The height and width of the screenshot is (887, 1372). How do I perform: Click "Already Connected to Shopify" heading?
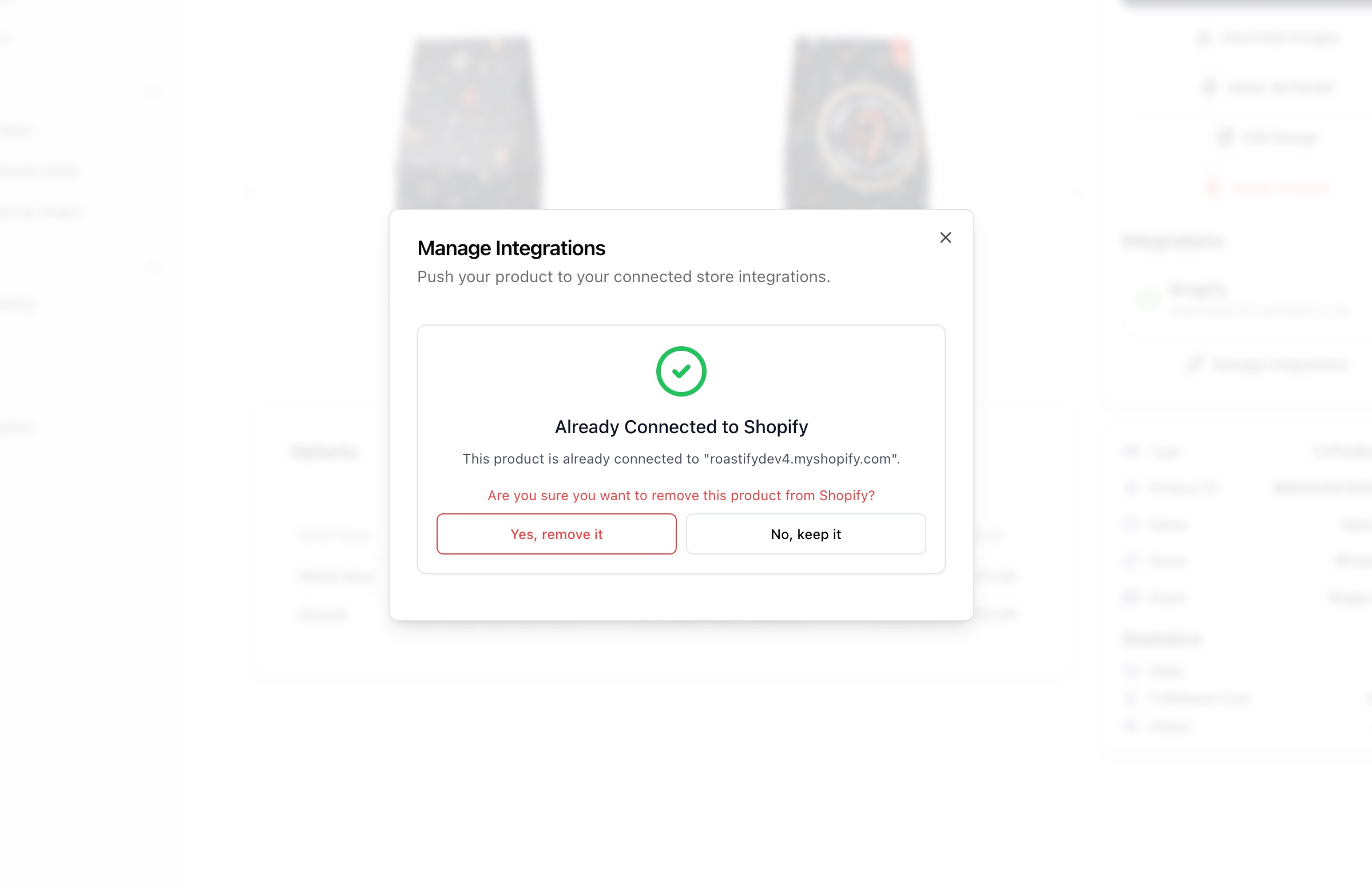[x=681, y=427]
